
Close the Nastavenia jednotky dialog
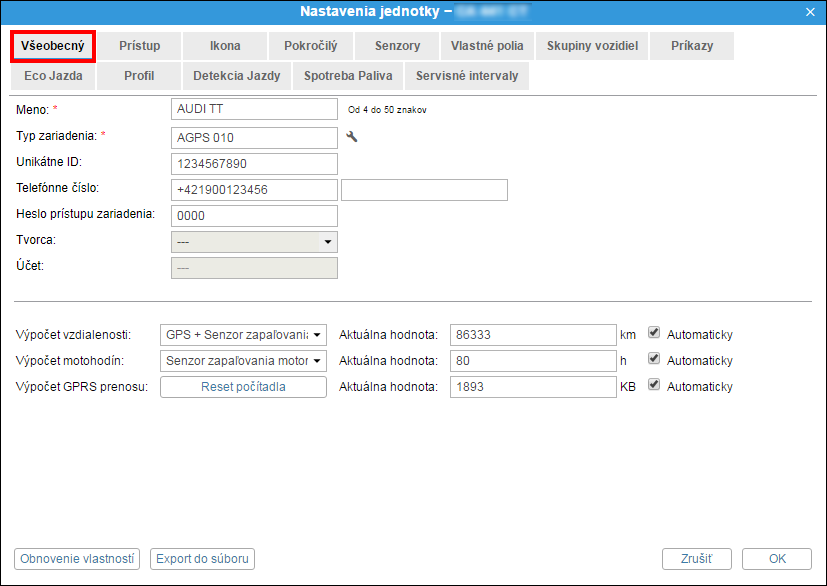coord(810,12)
